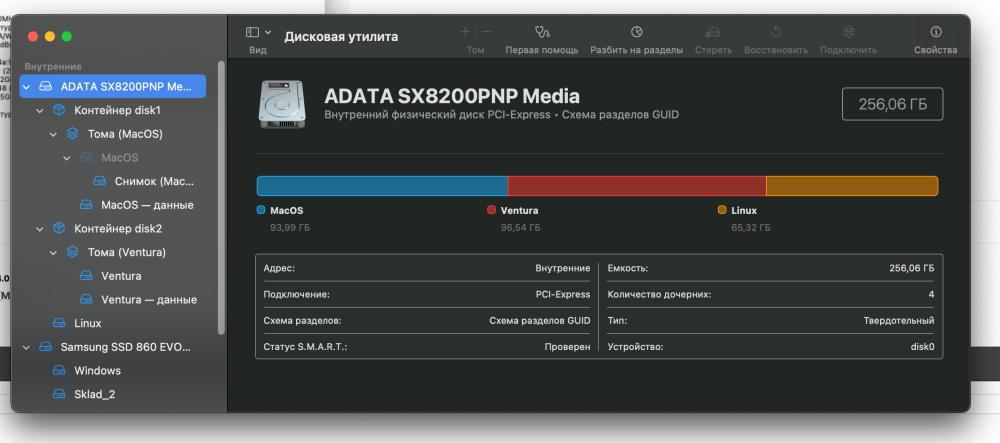Click the Твердотельный type value

pos(899,321)
